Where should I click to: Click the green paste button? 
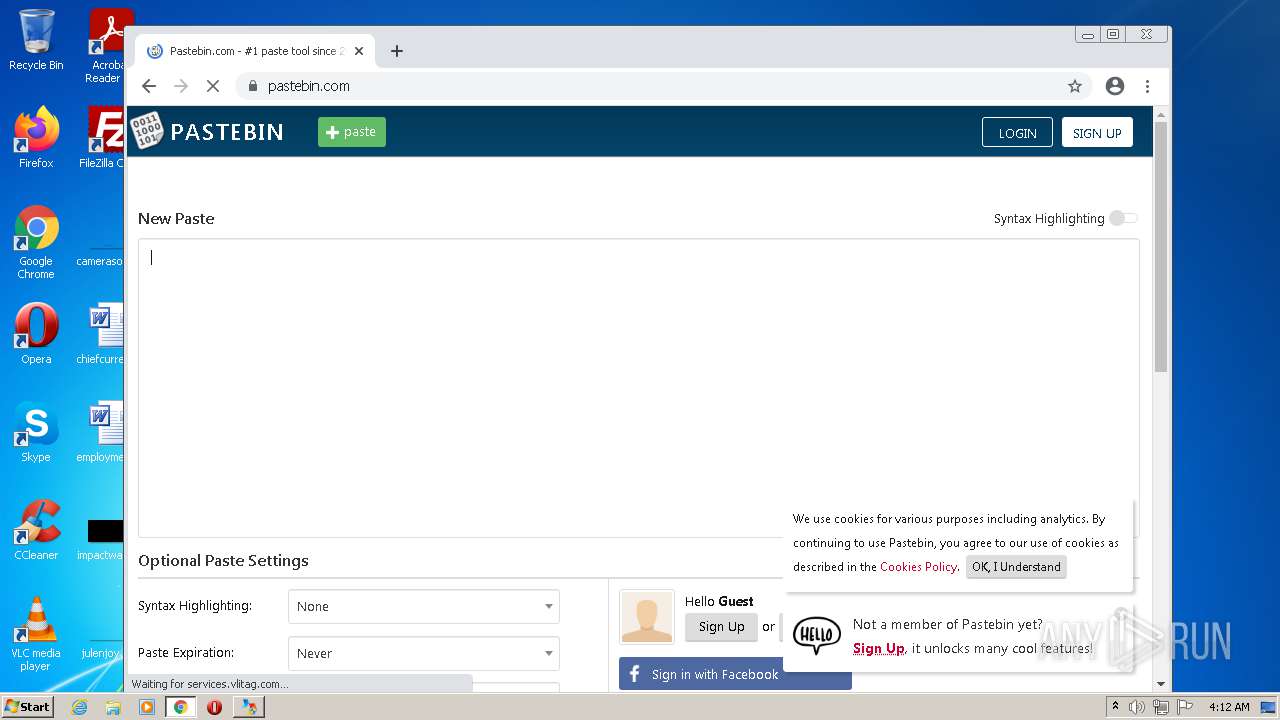(x=352, y=132)
